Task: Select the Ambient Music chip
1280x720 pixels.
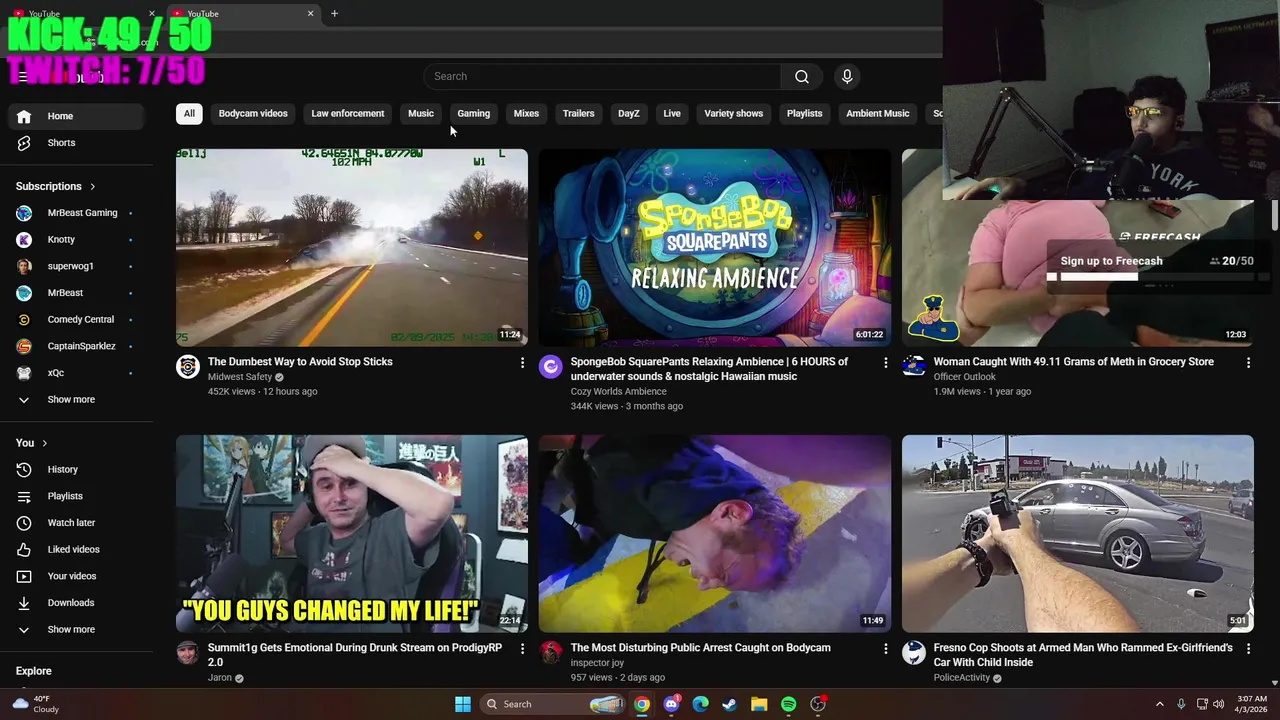Action: point(878,114)
